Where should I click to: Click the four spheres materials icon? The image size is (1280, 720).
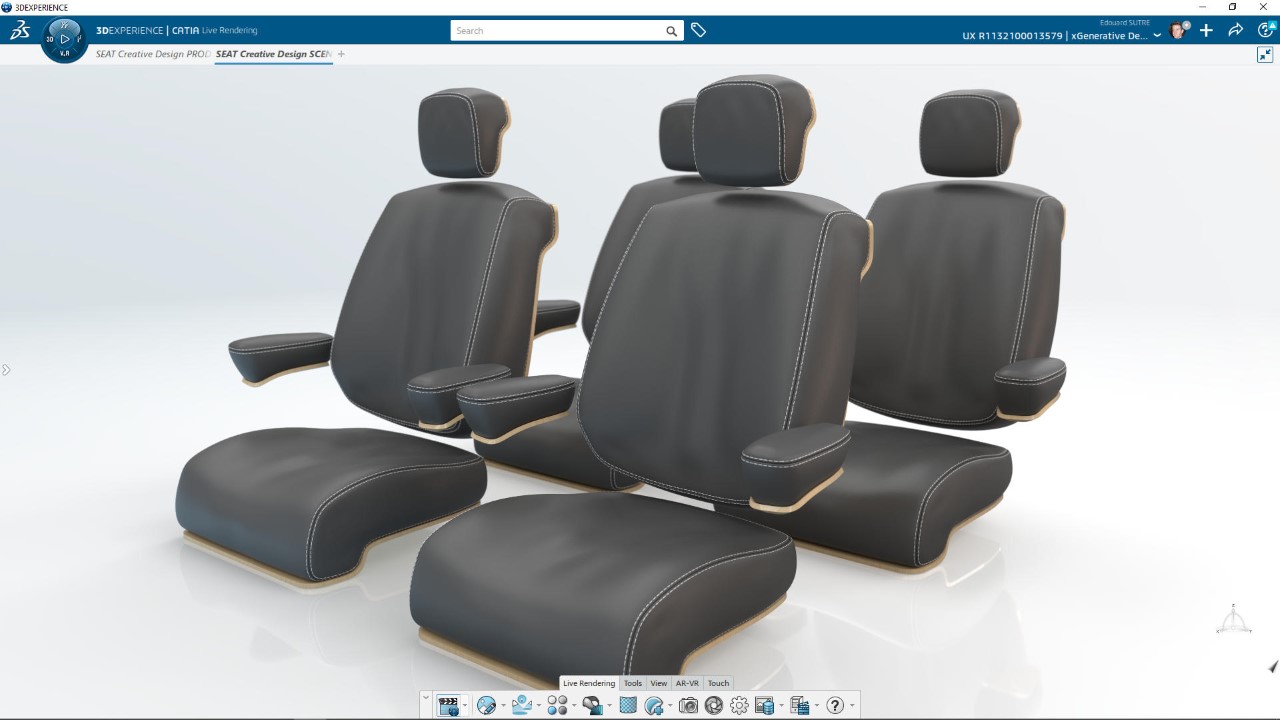coord(556,706)
